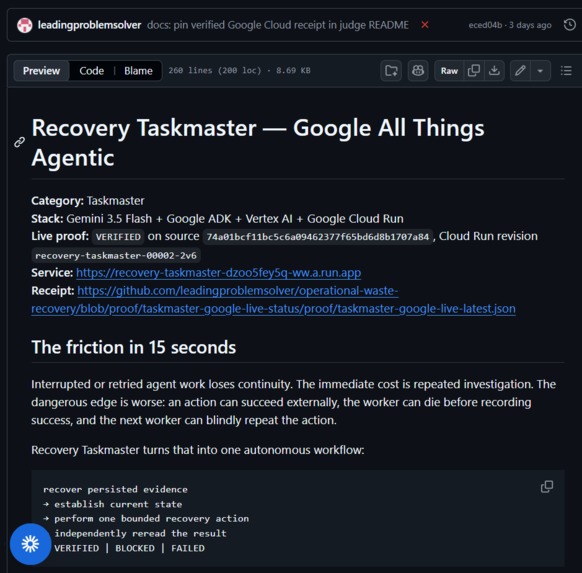The image size is (582, 573).
Task: Switch to the Blame tab
Action: [x=138, y=71]
